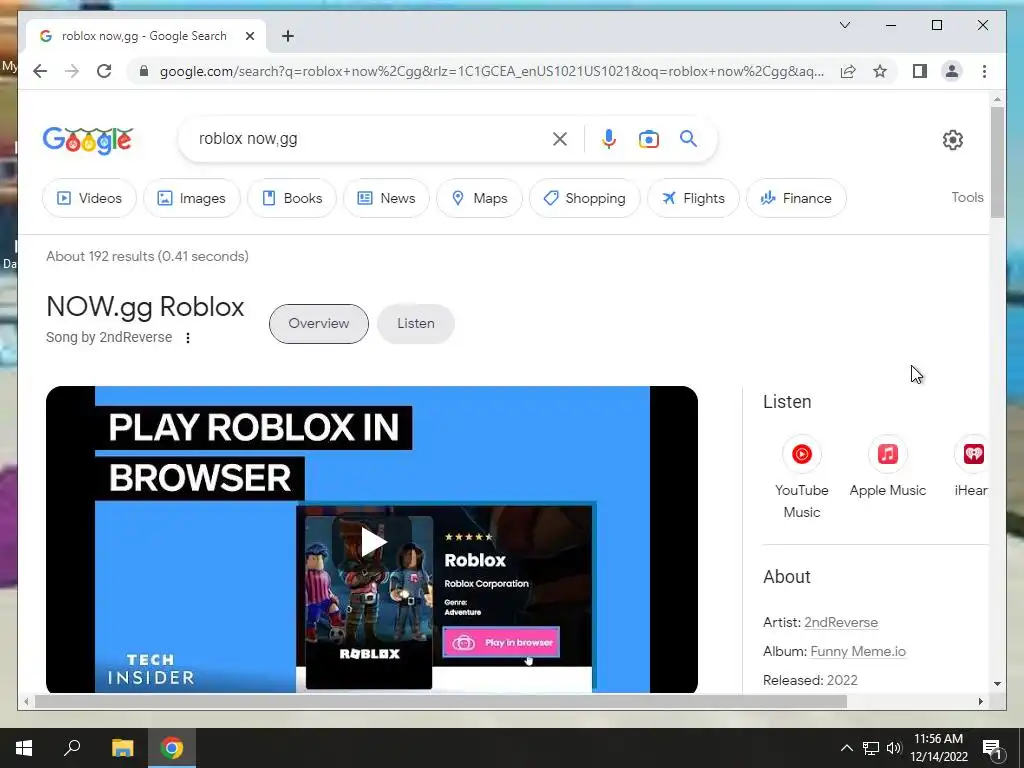Click the Chrome taskbar icon
Viewport: 1024px width, 768px height.
pos(172,748)
